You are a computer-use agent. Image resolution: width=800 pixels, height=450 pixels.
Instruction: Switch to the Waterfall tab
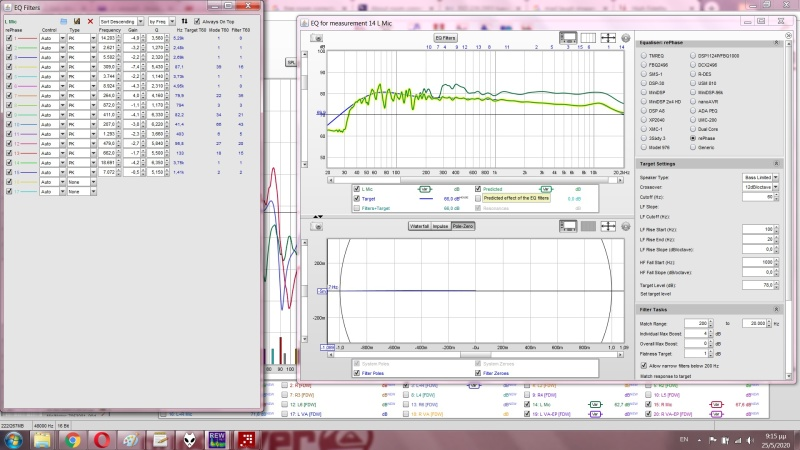(x=419, y=226)
